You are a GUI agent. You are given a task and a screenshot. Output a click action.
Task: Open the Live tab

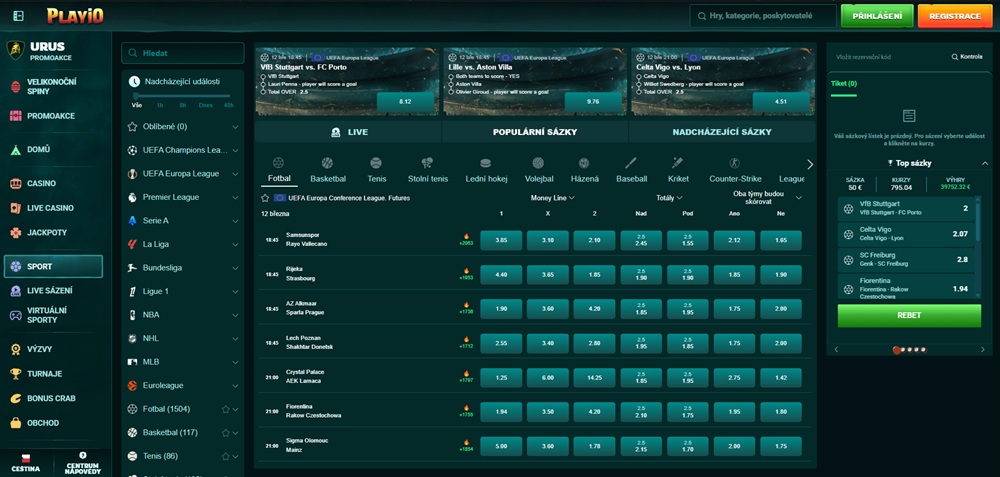tap(347, 132)
